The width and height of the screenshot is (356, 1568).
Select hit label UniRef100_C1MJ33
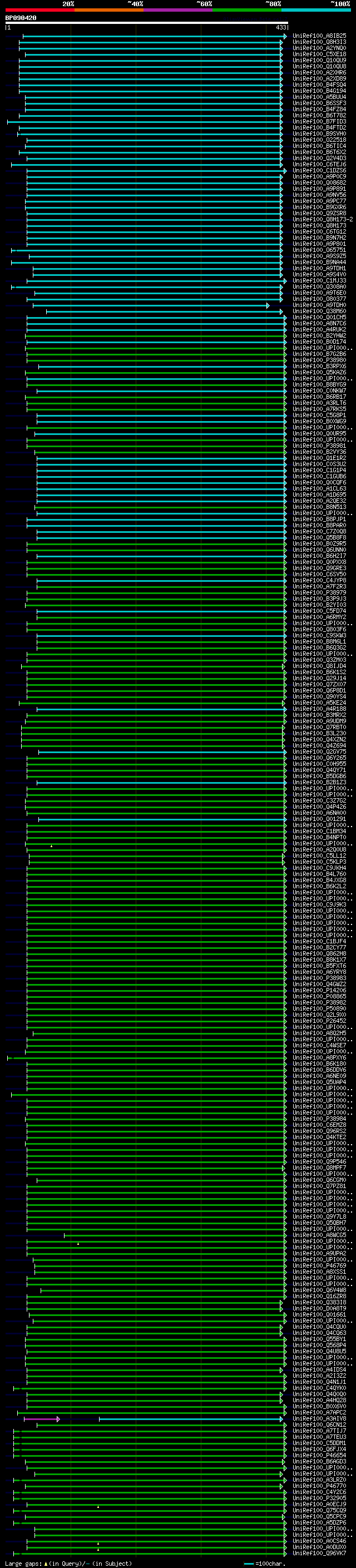pos(319,280)
